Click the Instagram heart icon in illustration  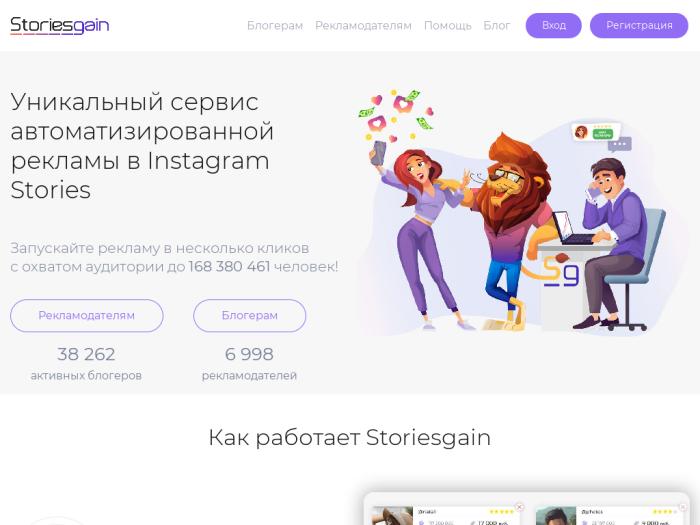404,104
